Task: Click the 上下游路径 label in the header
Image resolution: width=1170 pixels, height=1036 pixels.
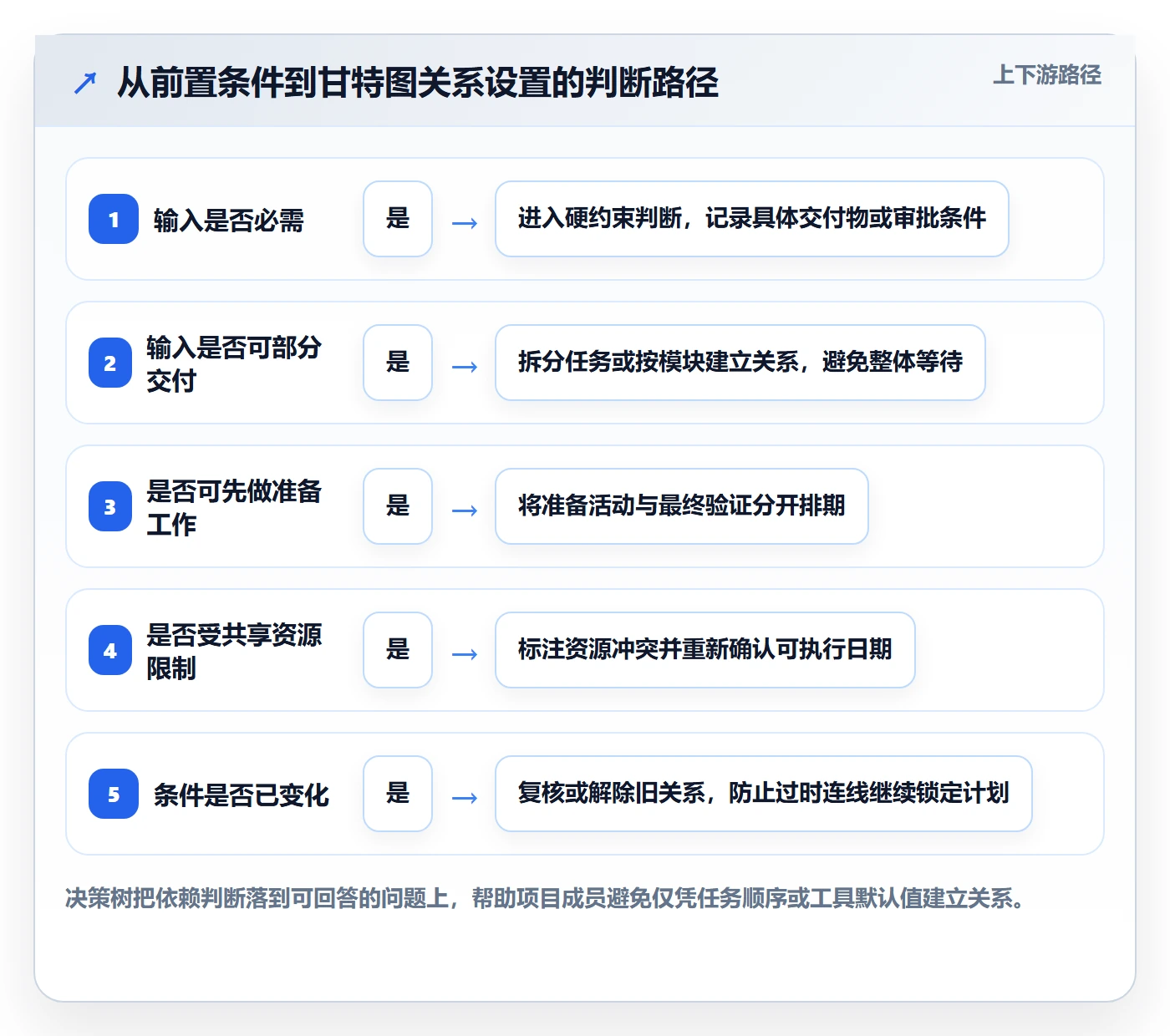Action: point(1047,75)
